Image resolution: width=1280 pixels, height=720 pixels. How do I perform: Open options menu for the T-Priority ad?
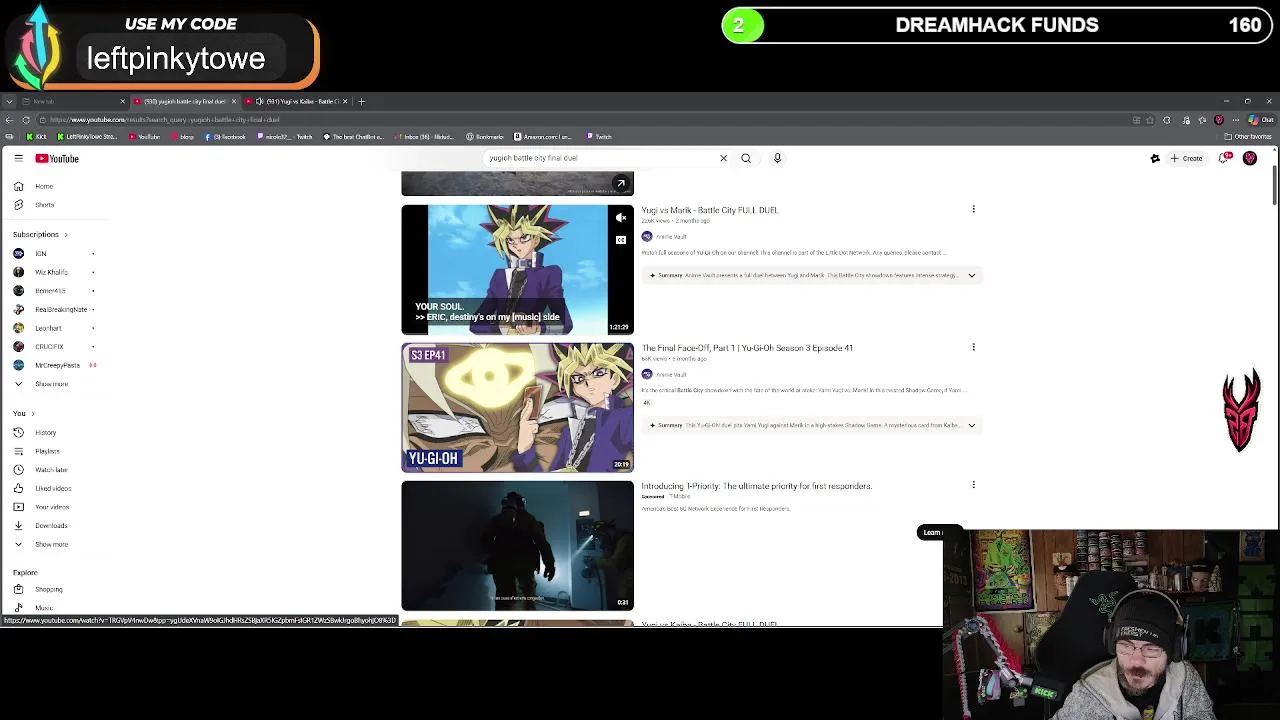[x=973, y=485]
